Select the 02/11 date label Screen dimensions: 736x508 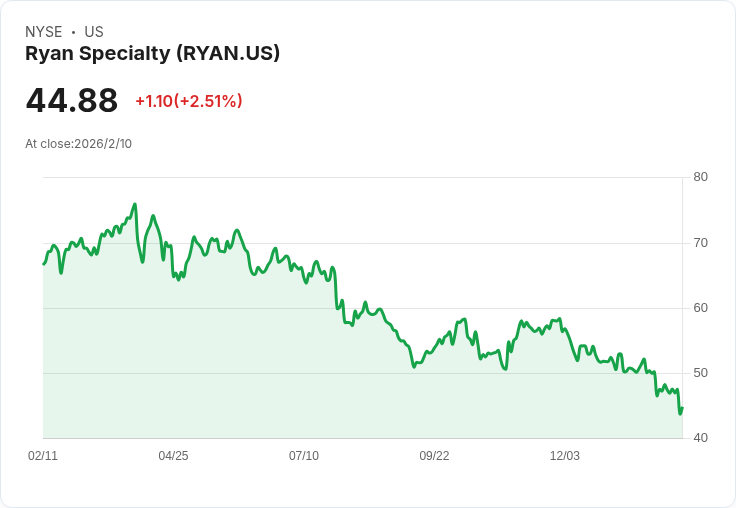click(43, 456)
